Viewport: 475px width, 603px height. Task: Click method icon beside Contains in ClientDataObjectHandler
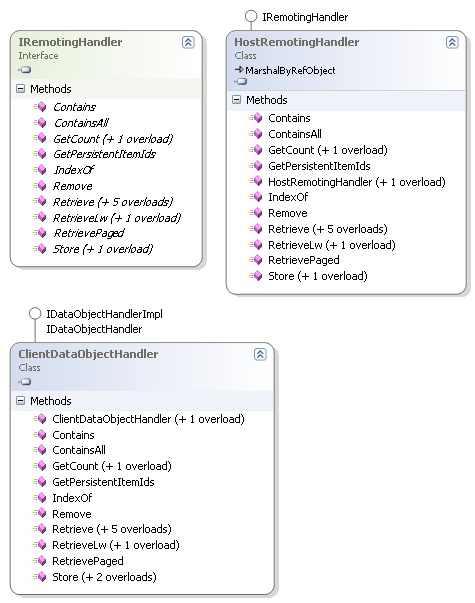coord(40,435)
